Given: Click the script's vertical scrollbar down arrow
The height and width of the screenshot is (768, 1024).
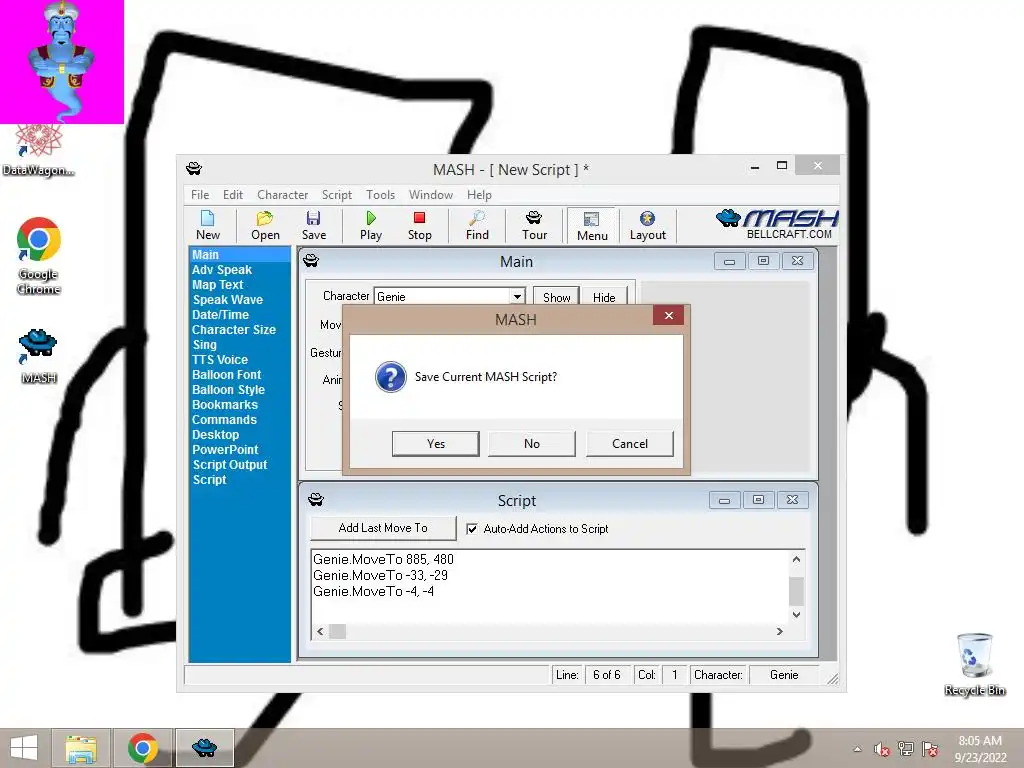Looking at the screenshot, I should [796, 615].
